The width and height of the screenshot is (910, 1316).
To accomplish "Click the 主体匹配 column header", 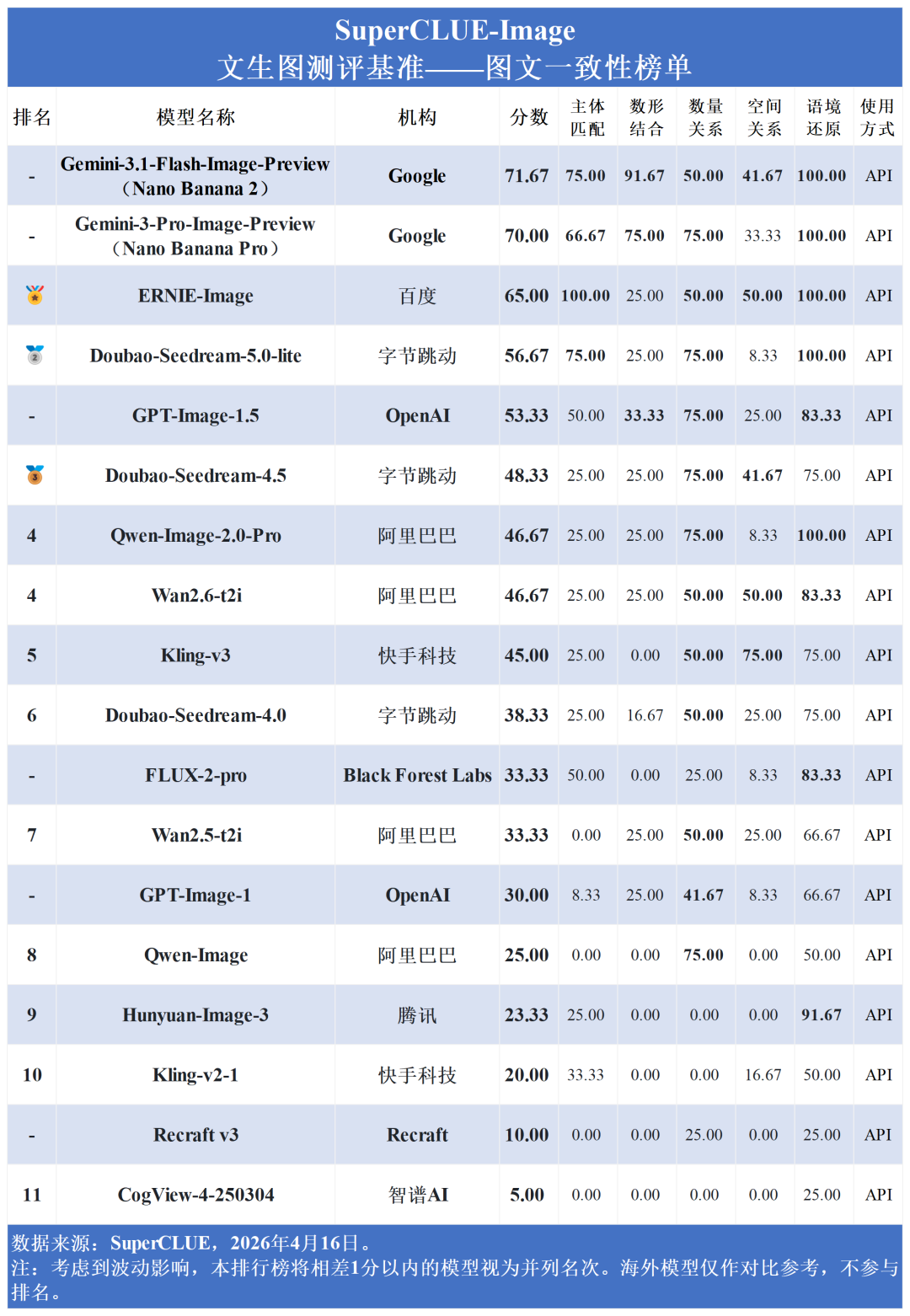I will point(587,117).
